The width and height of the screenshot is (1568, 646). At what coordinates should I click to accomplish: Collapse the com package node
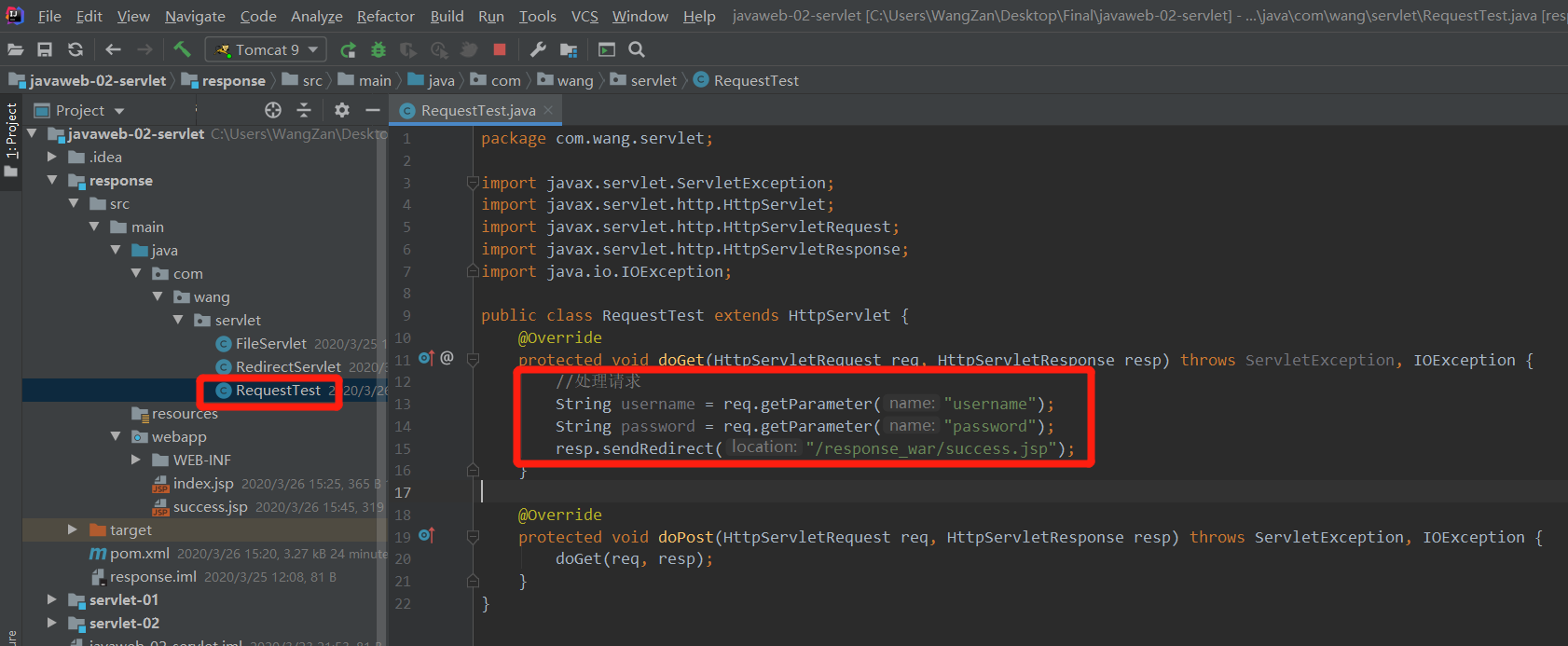coord(136,273)
